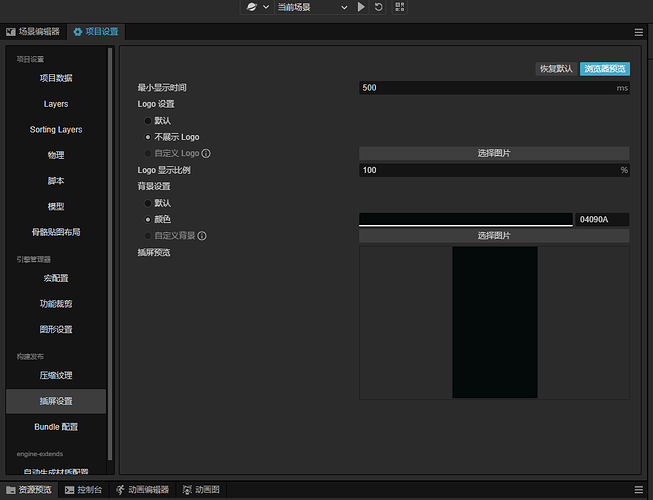Switch to the 场景编辑器 tab
Screen dimensions: 653x500
(x=33, y=32)
